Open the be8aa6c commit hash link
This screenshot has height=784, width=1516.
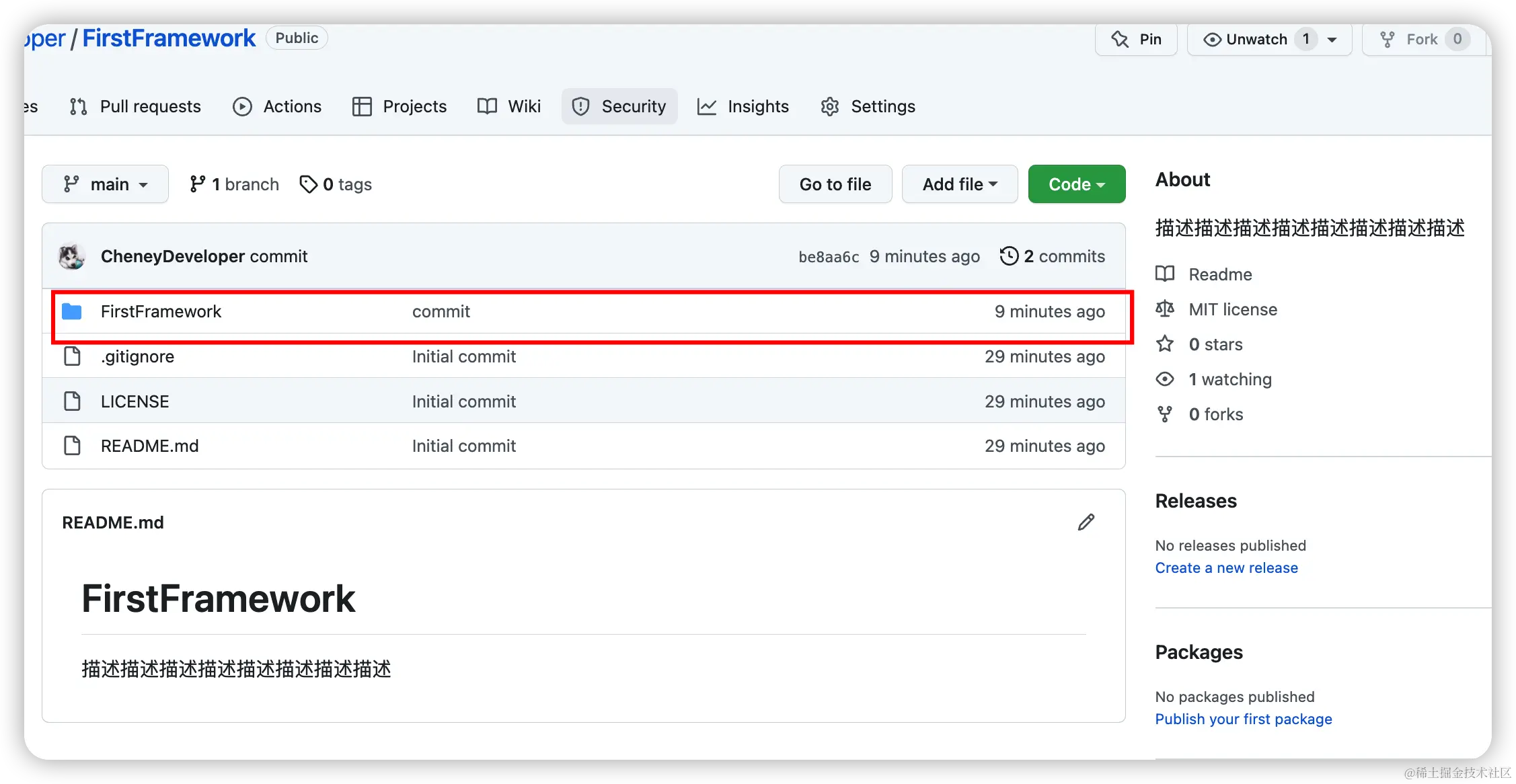pyautogui.click(x=828, y=257)
